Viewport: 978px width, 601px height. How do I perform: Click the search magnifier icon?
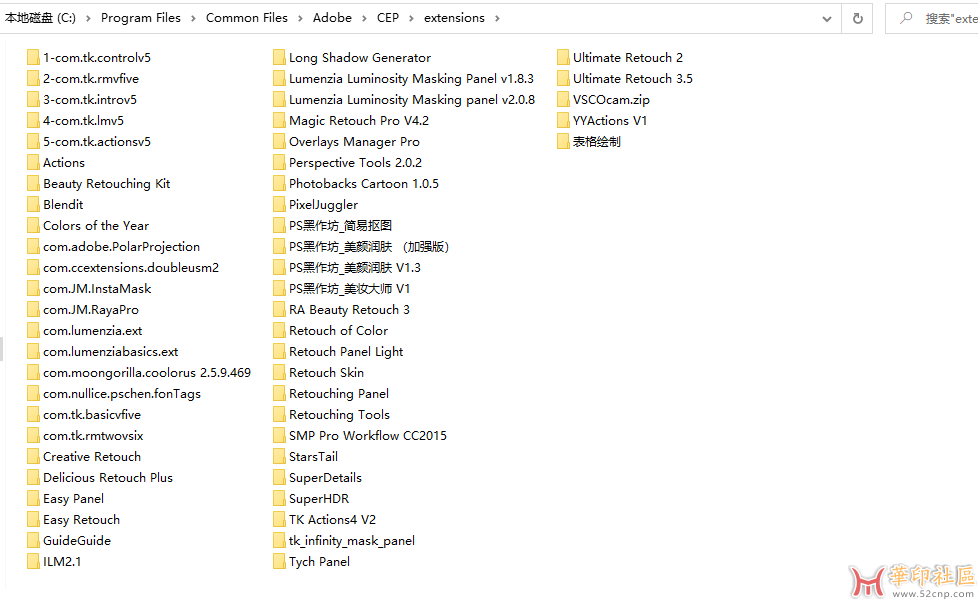pos(906,19)
